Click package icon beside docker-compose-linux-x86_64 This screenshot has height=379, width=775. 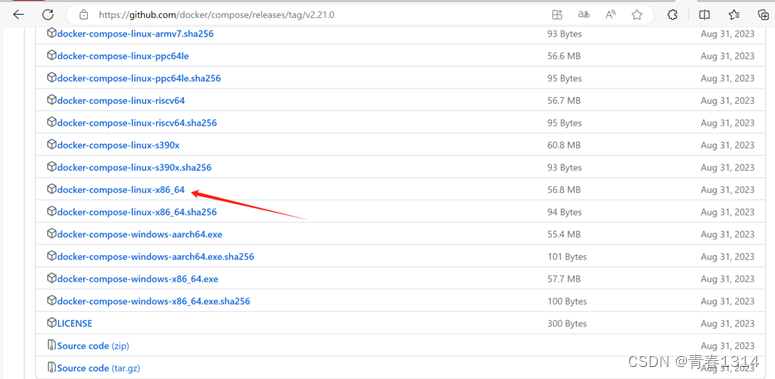pyautogui.click(x=51, y=189)
